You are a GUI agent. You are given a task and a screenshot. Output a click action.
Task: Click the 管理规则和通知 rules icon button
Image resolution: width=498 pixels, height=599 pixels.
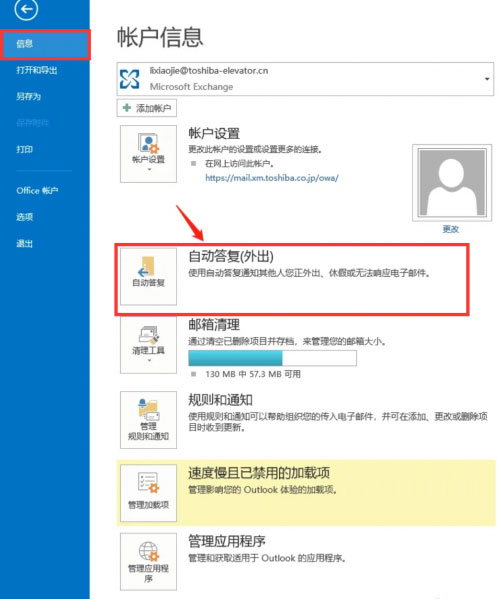pyautogui.click(x=148, y=419)
